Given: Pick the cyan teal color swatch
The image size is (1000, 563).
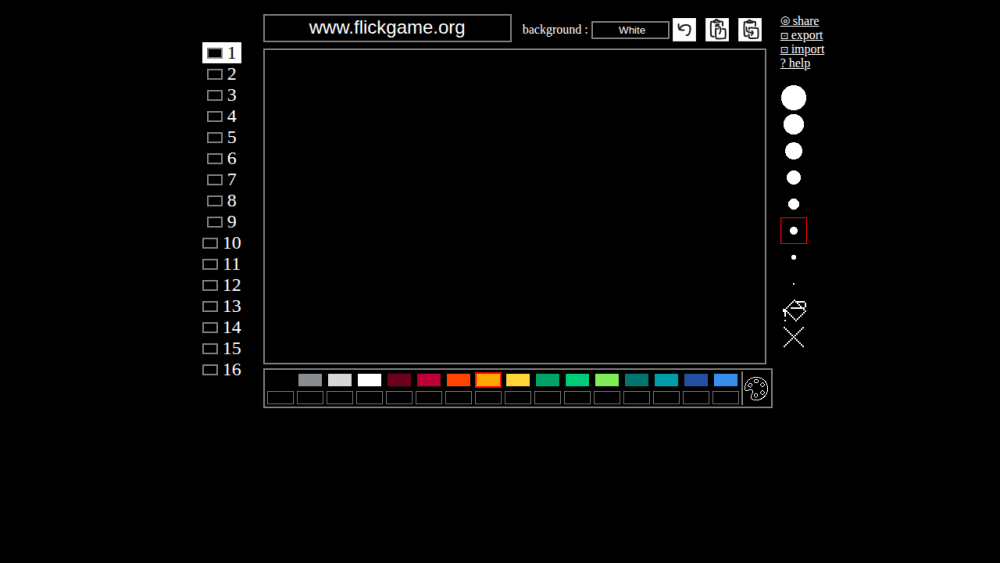Looking at the screenshot, I should coord(666,380).
